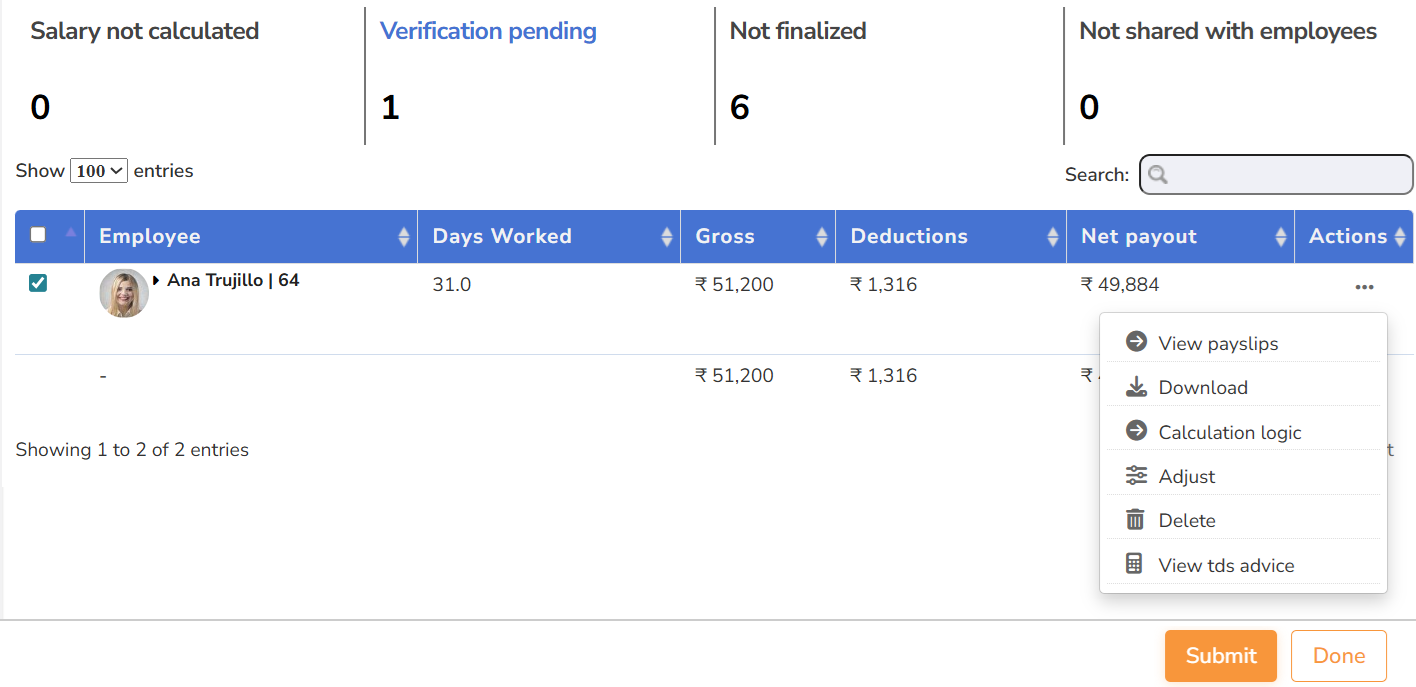The width and height of the screenshot is (1416, 687).
Task: Expand Ana Trujillo's row details triangle
Action: coord(157,281)
